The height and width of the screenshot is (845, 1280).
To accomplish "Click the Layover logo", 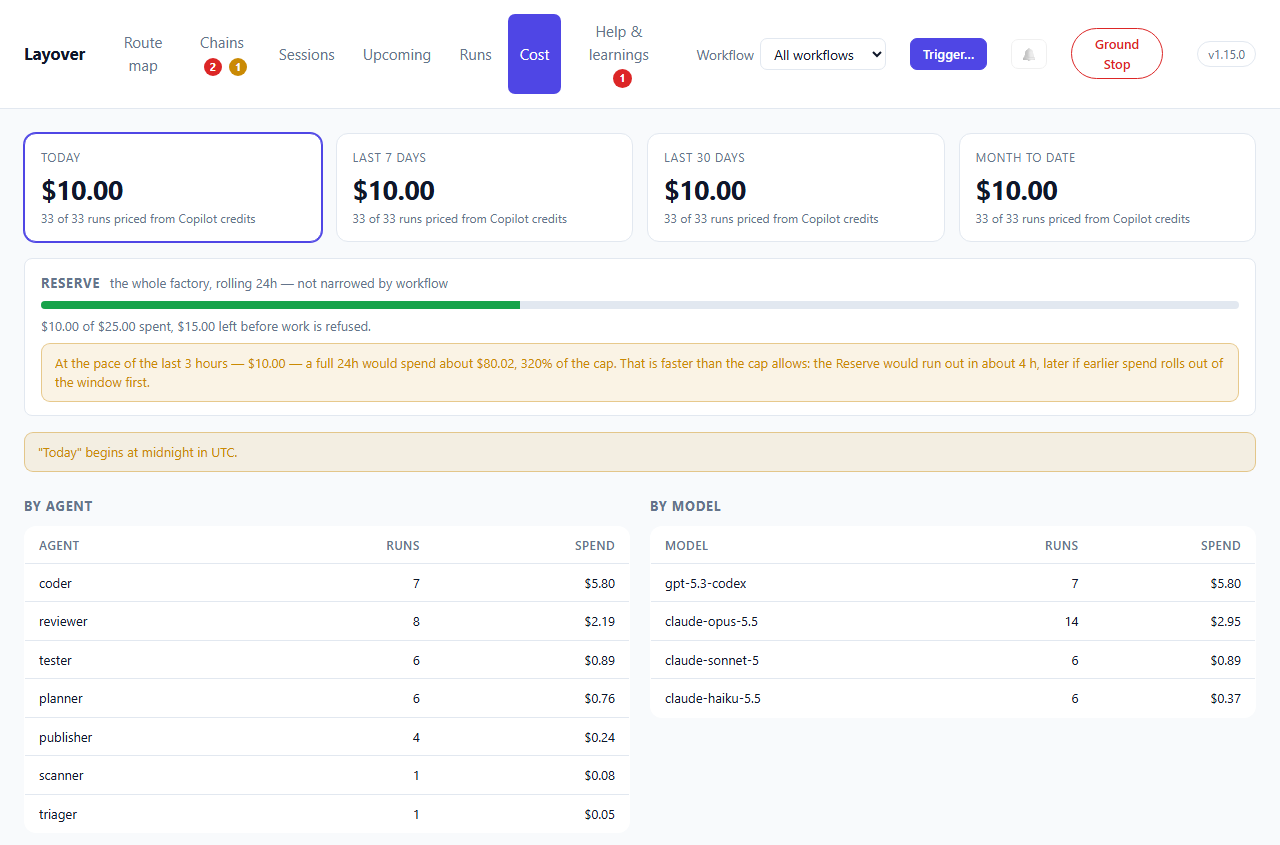I will click(x=55, y=54).
